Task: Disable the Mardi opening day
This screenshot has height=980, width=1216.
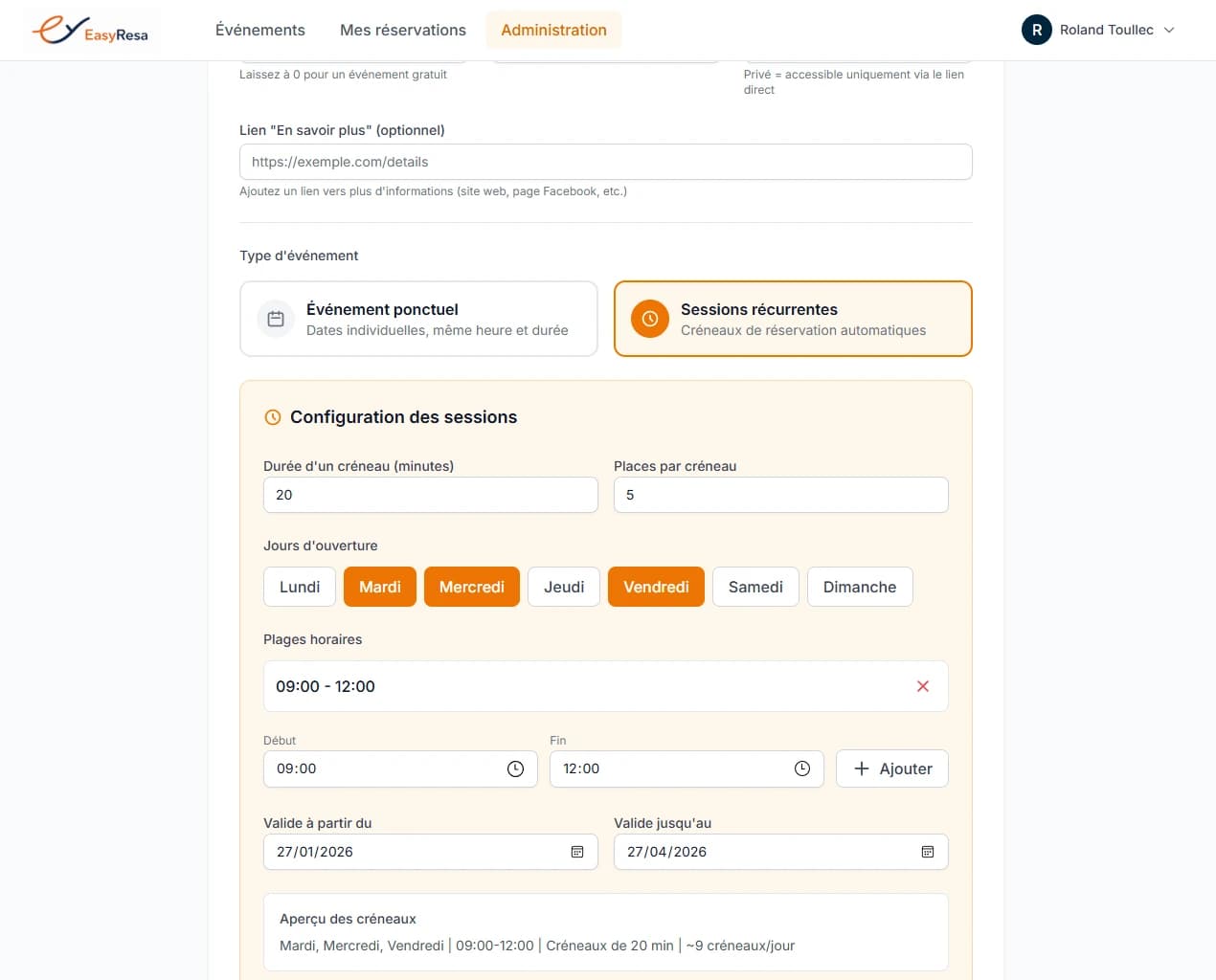Action: [x=379, y=587]
